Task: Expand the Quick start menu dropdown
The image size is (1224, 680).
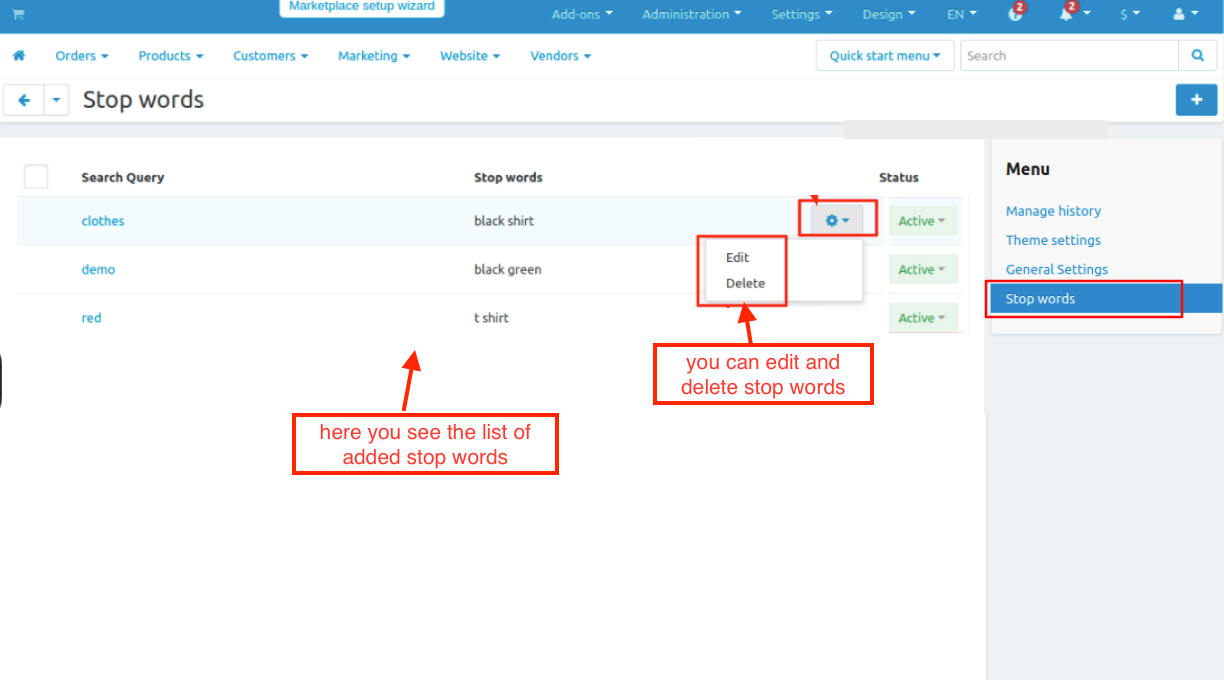Action: (884, 56)
